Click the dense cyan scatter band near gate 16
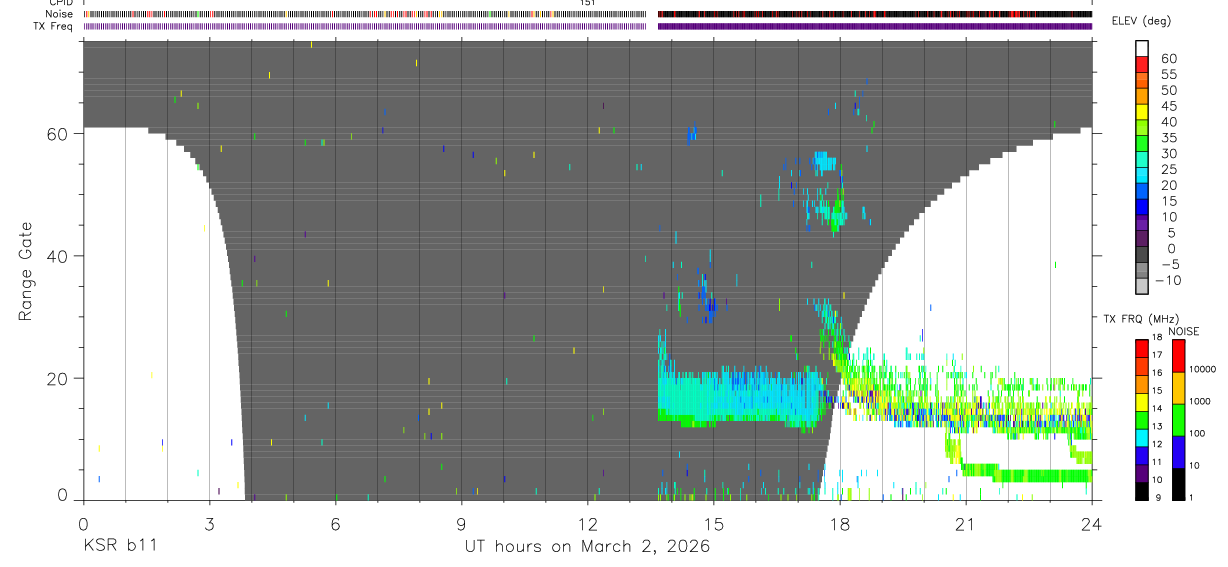Image resolution: width=1228 pixels, height=567 pixels. 740,398
